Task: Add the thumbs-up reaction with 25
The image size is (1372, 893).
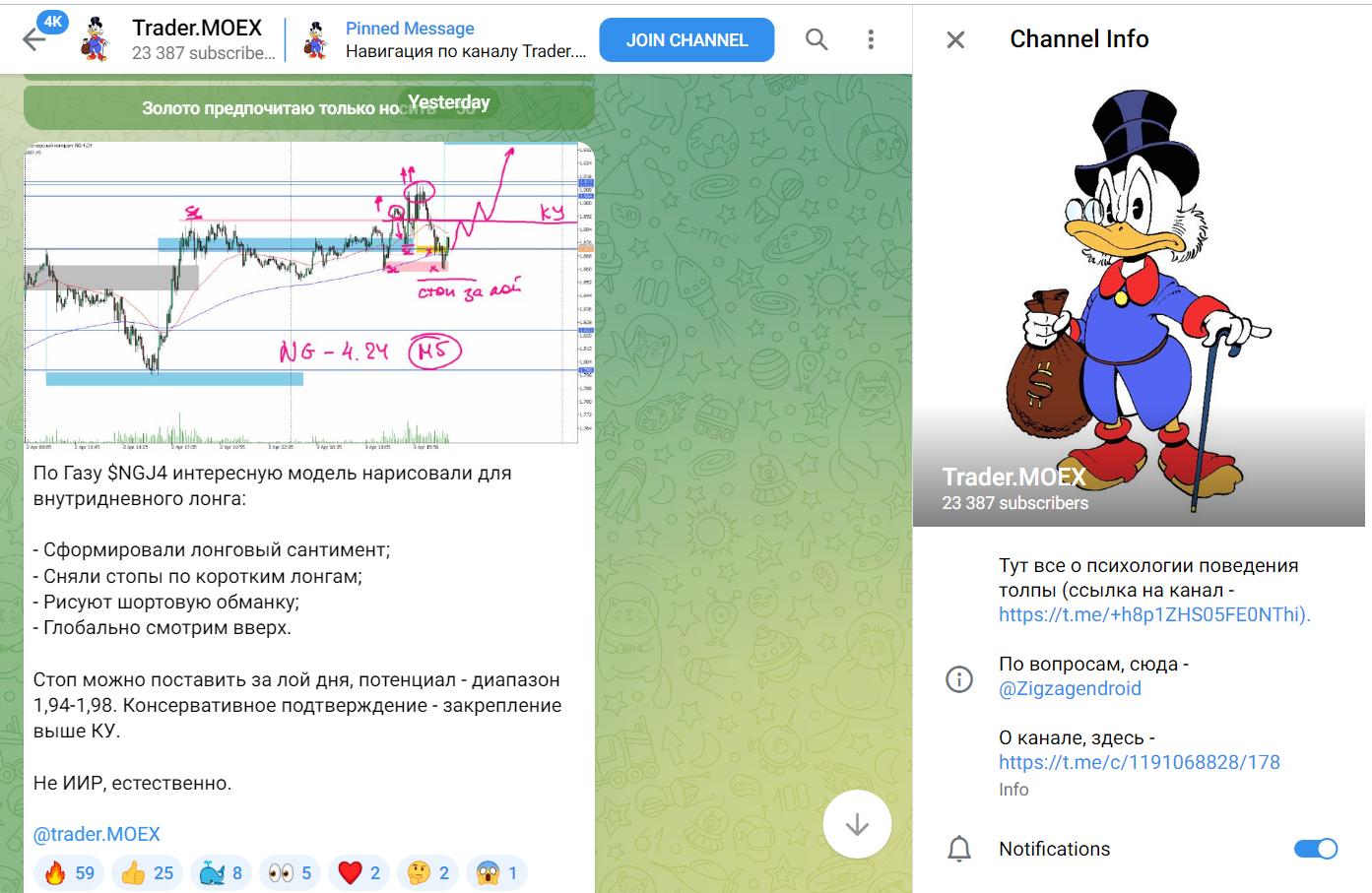Action: pyautogui.click(x=147, y=873)
